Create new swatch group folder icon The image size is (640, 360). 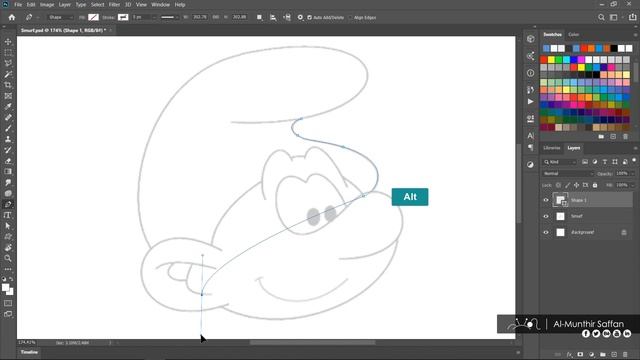click(x=601, y=136)
